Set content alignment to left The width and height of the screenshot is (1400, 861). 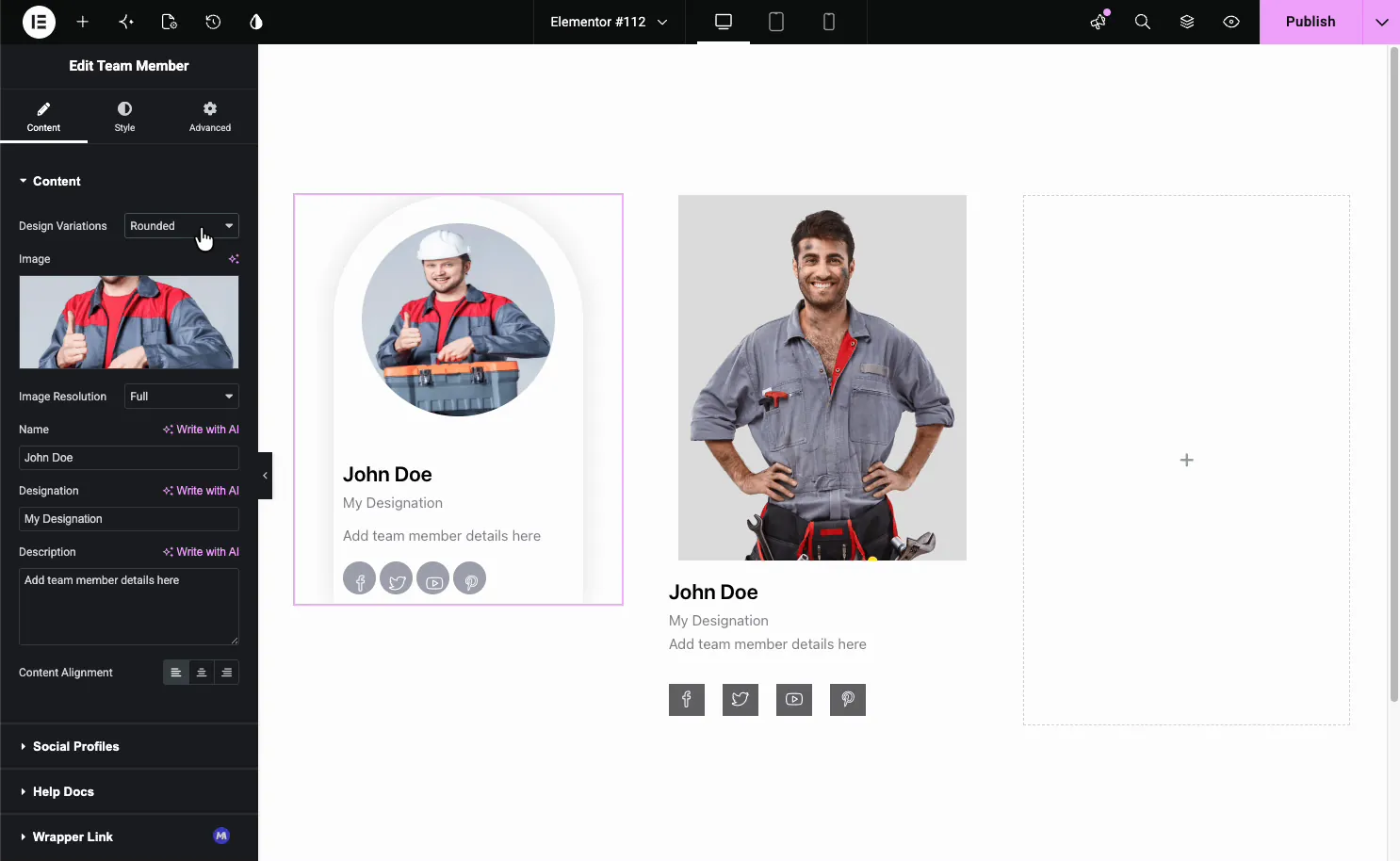click(x=175, y=673)
